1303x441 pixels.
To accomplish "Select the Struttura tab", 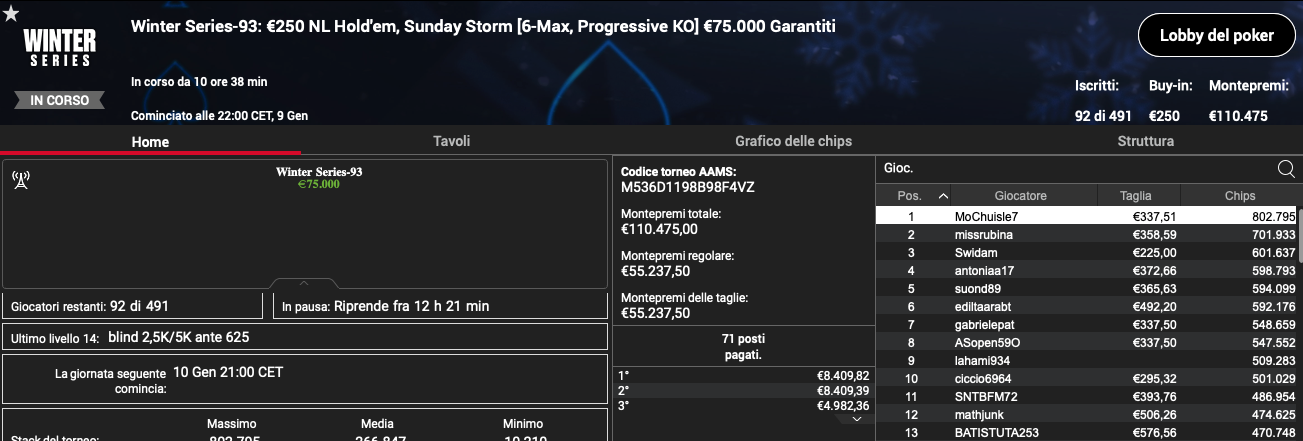I will (1145, 141).
